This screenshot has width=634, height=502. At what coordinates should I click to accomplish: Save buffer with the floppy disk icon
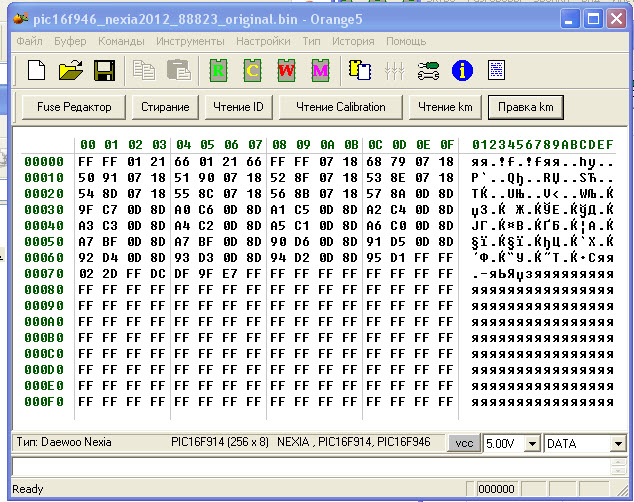click(104, 70)
